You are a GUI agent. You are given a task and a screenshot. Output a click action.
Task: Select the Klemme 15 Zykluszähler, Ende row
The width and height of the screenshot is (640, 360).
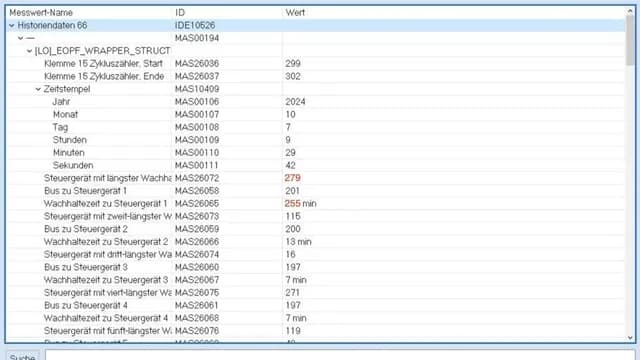[x=316, y=76]
